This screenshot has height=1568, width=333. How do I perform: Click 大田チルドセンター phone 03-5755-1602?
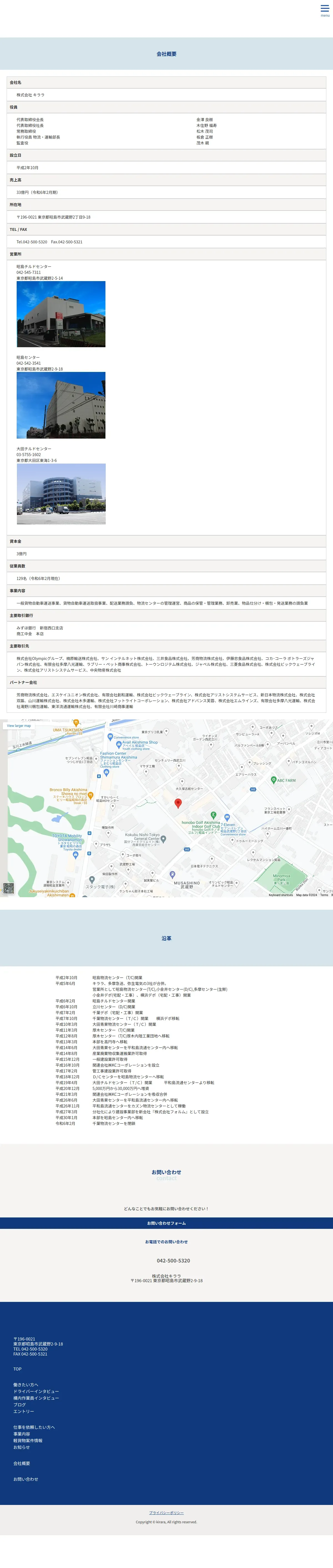(29, 455)
